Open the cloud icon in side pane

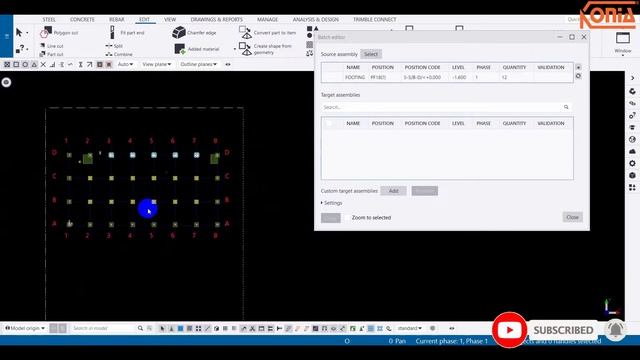[x=632, y=151]
